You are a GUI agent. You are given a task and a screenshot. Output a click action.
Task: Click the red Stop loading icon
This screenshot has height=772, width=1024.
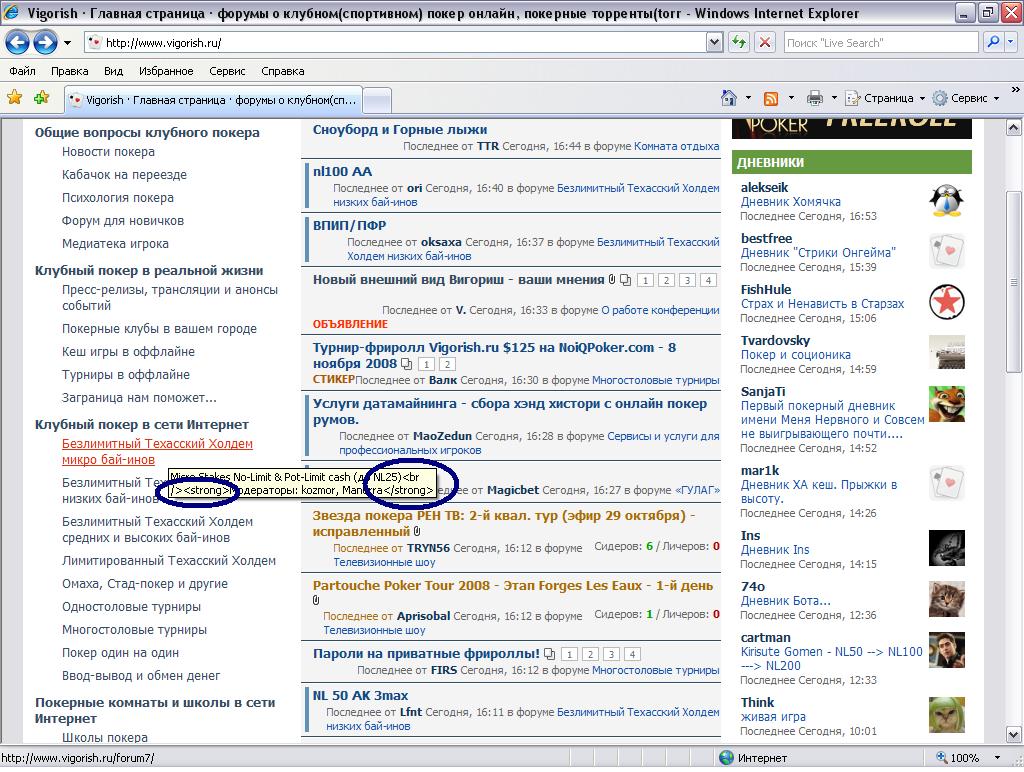pyautogui.click(x=765, y=42)
